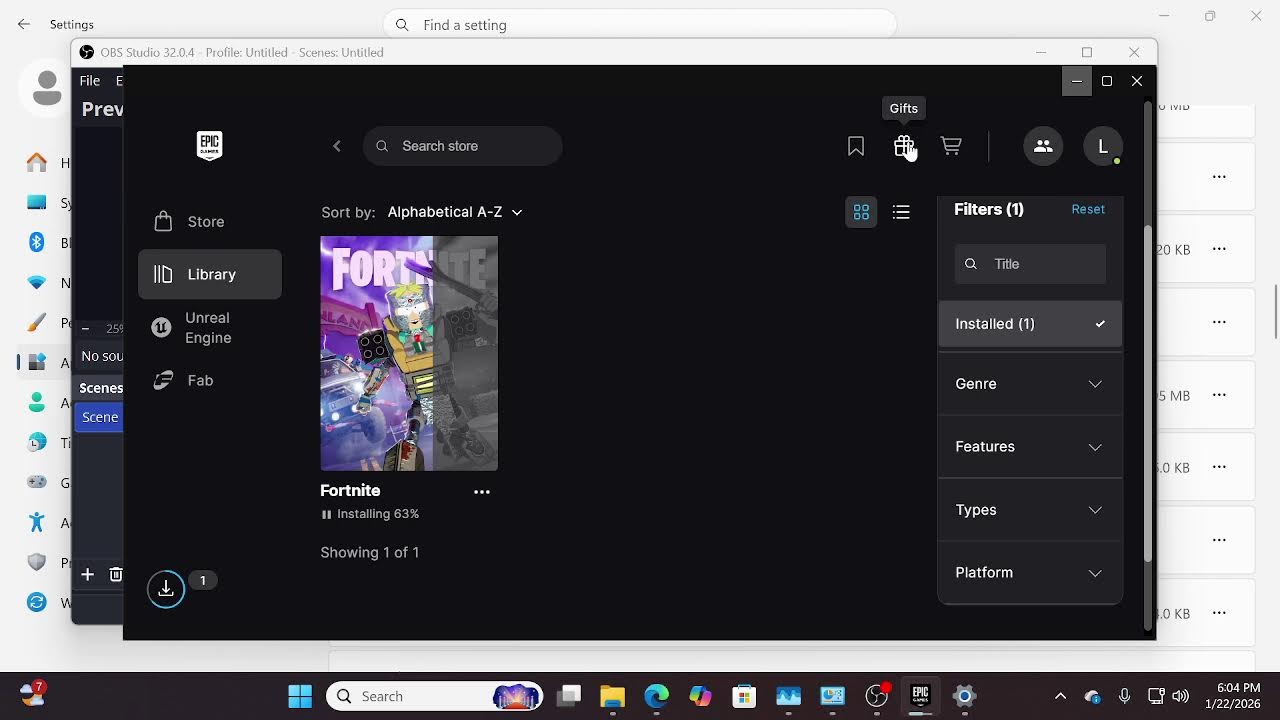
Task: Open the volume control in system tray
Action: (1181, 696)
